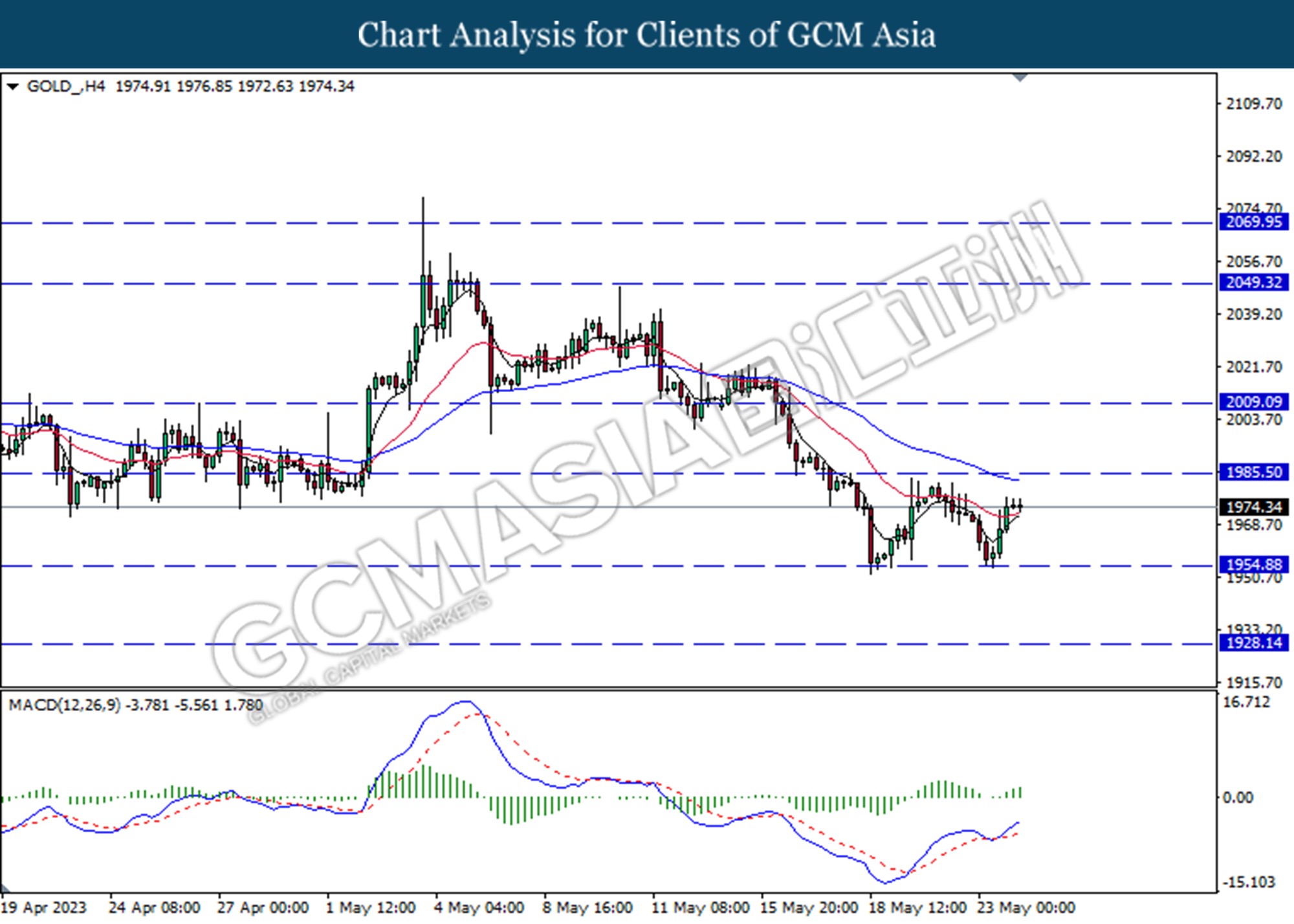The width and height of the screenshot is (1294, 924).
Task: Click the 11 May 08:00 time label
Action: 700,908
